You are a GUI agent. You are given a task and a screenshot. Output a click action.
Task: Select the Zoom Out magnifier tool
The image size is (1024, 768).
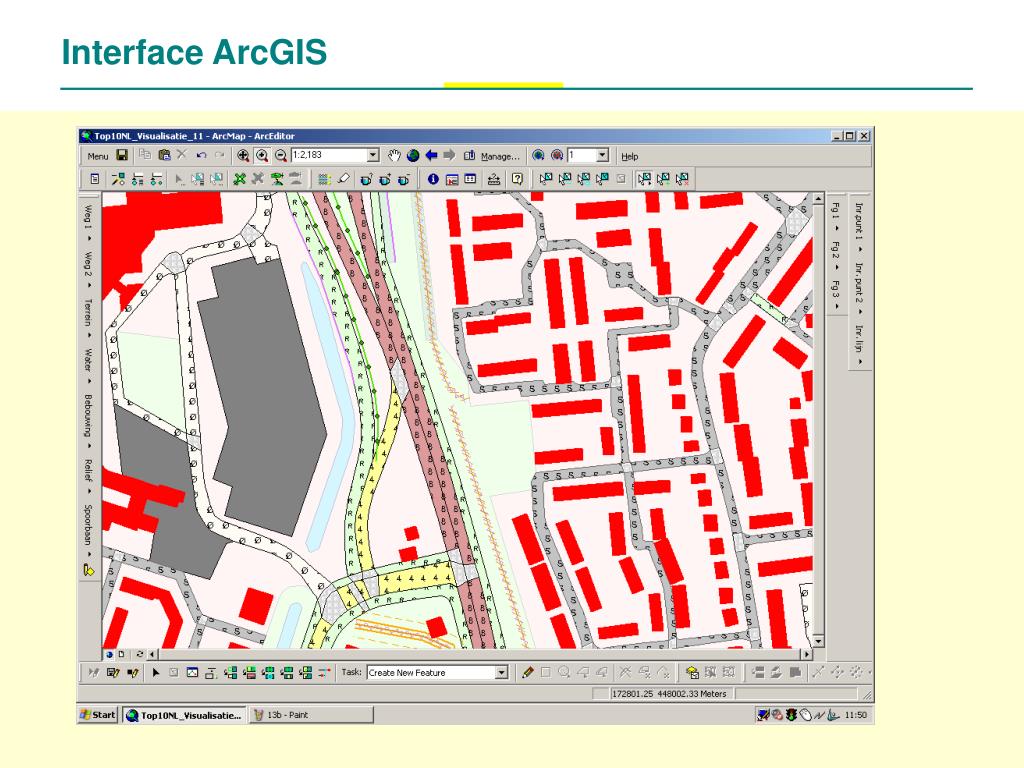[x=281, y=155]
